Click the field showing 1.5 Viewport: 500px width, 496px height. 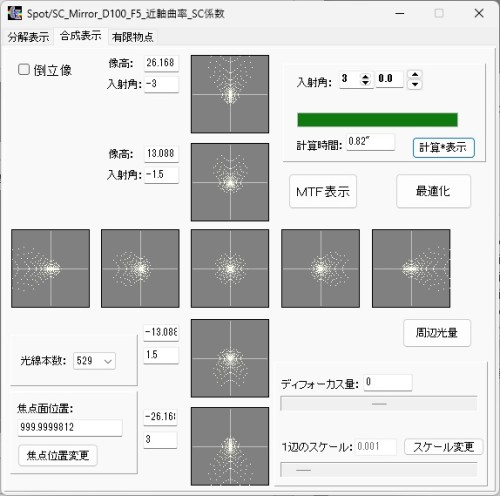tap(161, 355)
